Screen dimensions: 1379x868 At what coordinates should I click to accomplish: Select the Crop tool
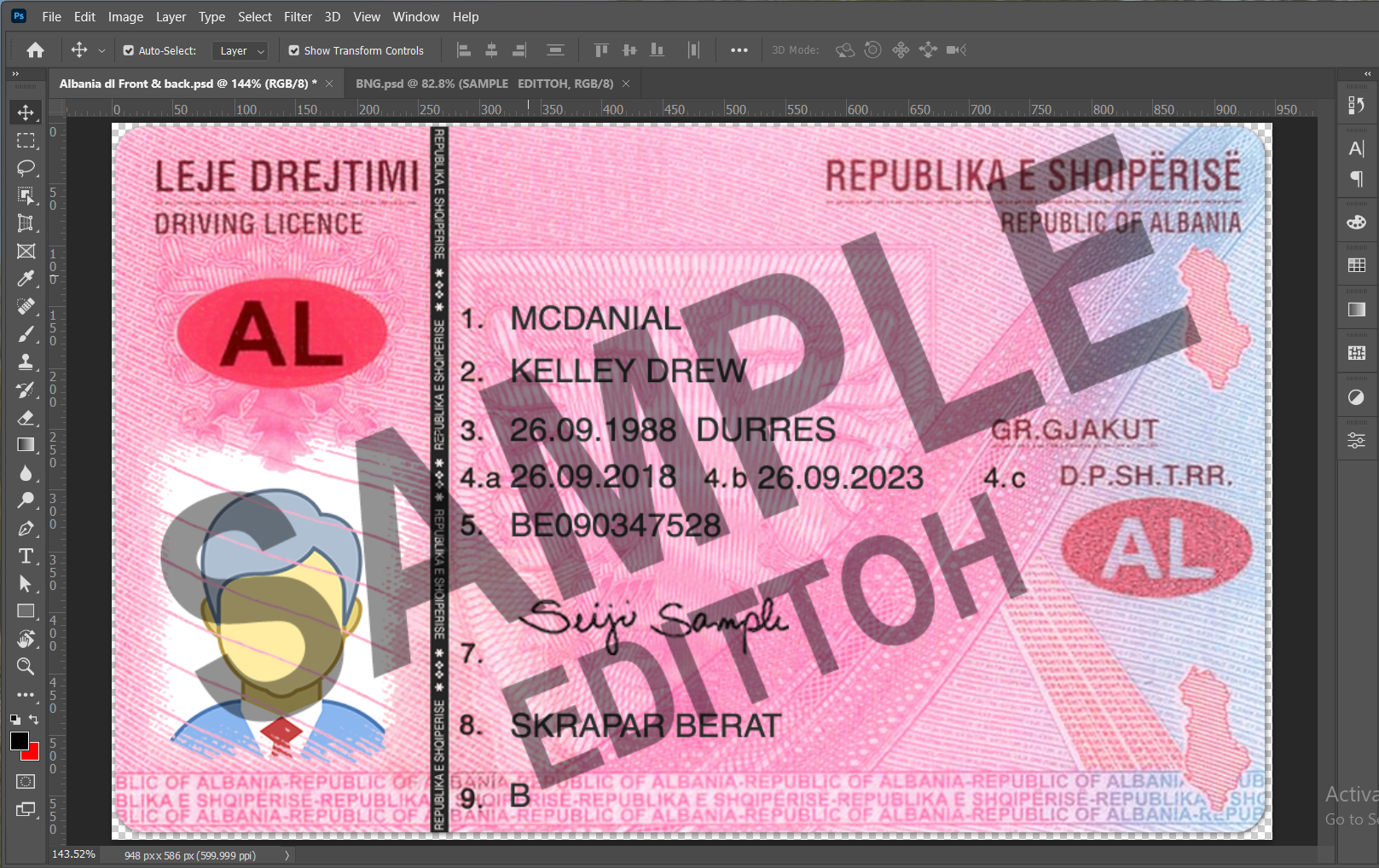click(26, 223)
